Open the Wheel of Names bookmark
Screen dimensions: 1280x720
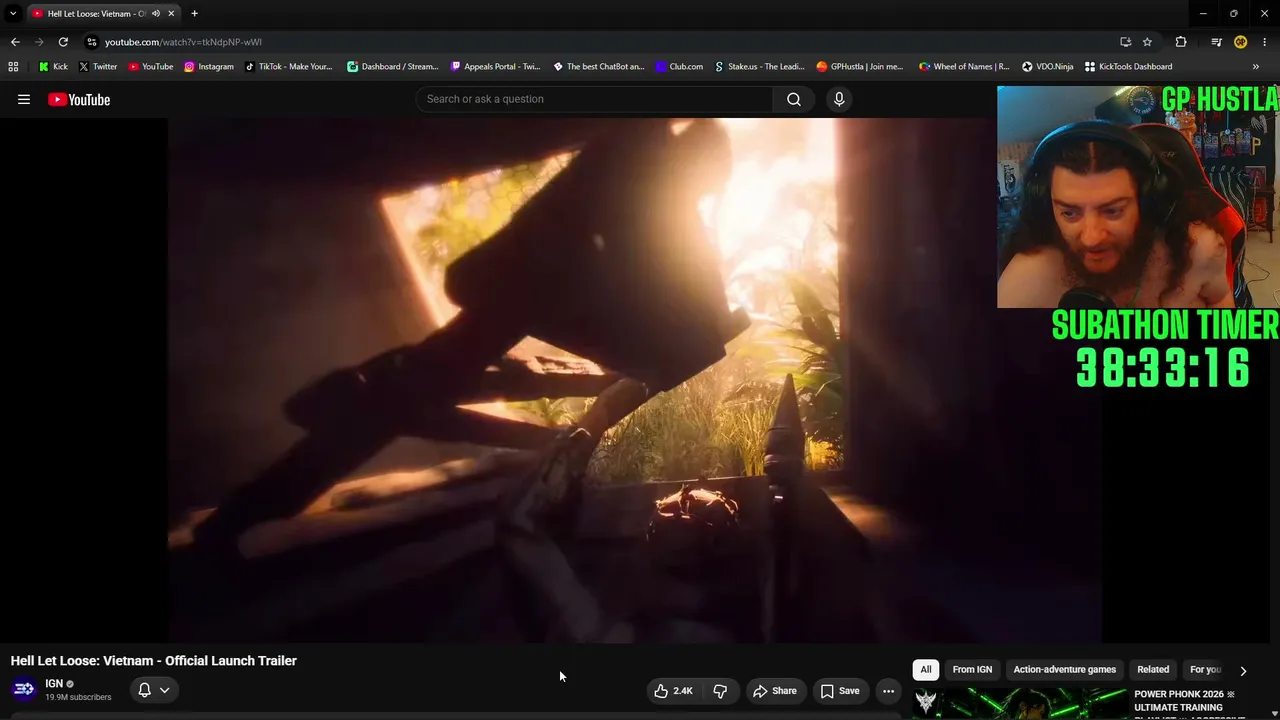[x=965, y=67]
